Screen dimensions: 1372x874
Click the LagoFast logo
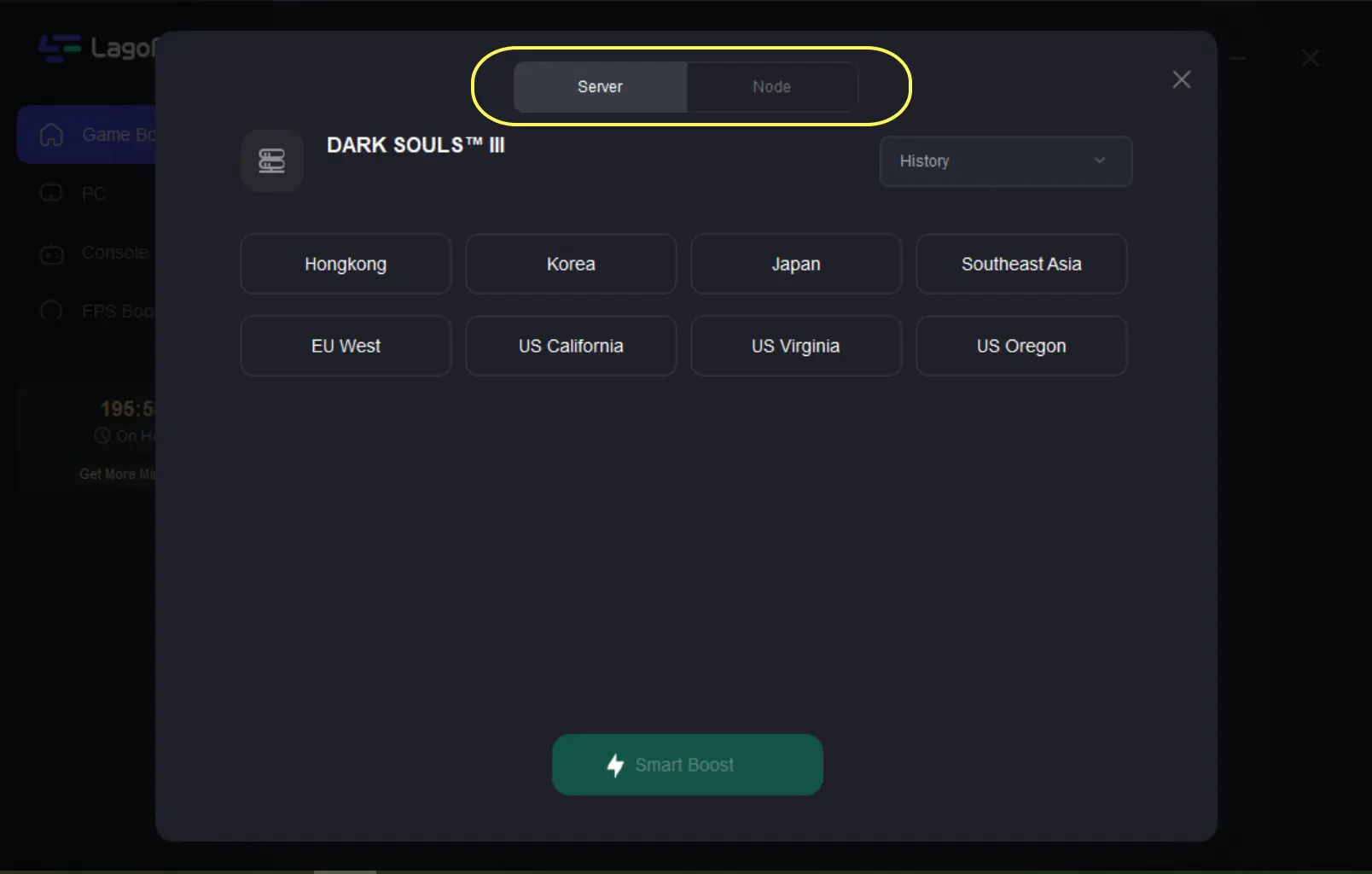60,48
